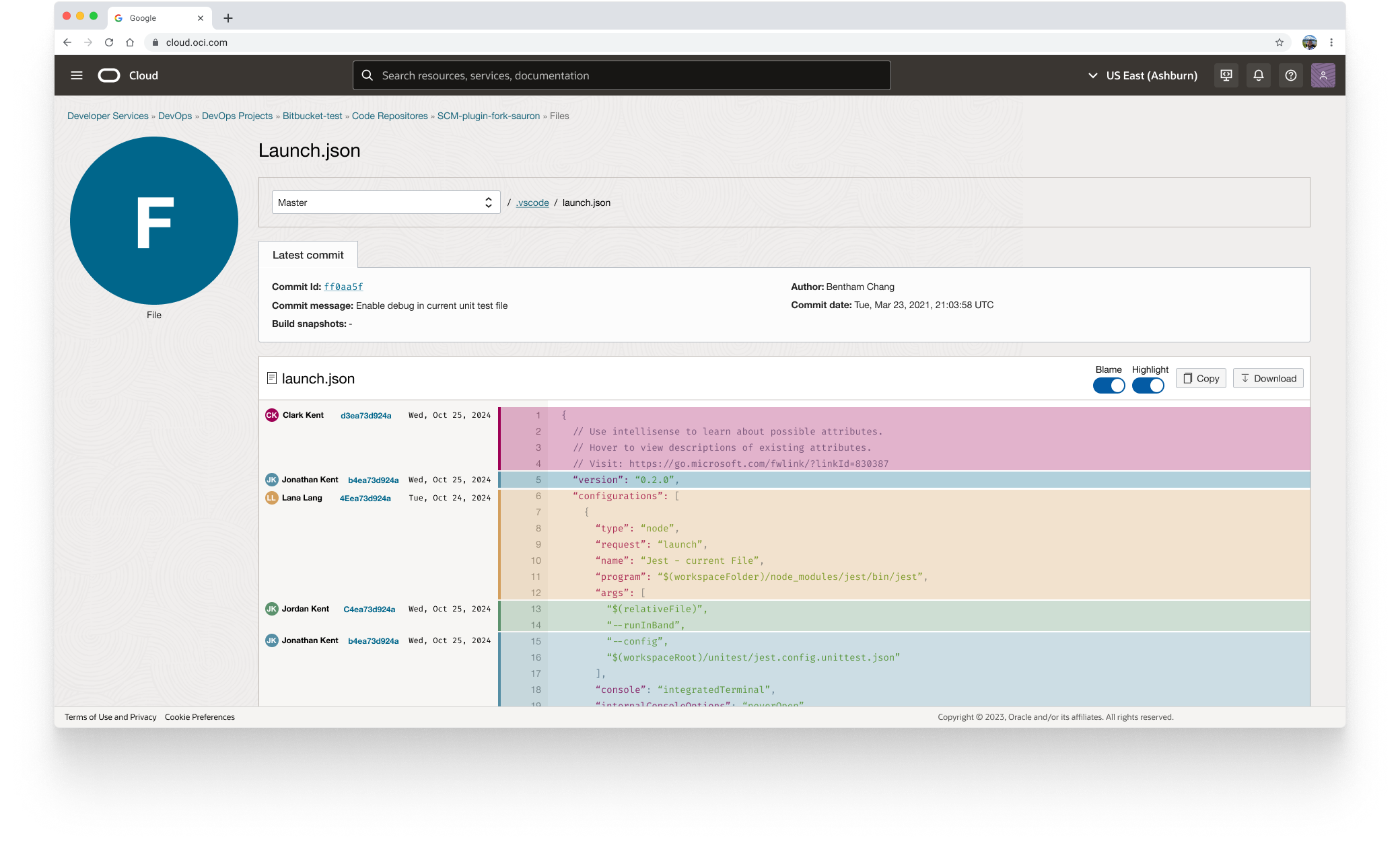Turn off the Highlight toggle
The height and width of the screenshot is (849, 1400).
(x=1148, y=385)
